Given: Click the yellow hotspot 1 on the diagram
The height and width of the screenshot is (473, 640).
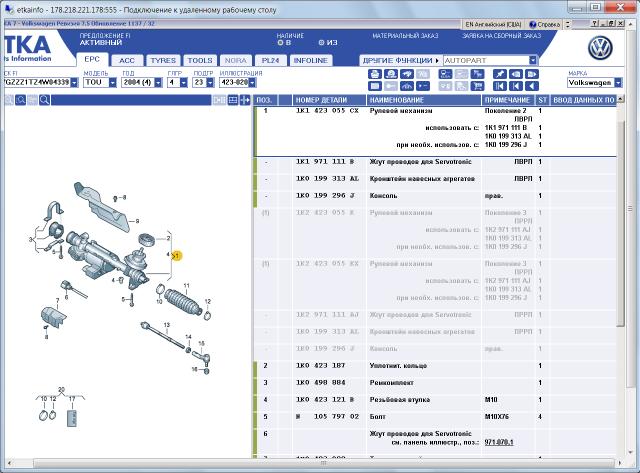Looking at the screenshot, I should pyautogui.click(x=177, y=255).
